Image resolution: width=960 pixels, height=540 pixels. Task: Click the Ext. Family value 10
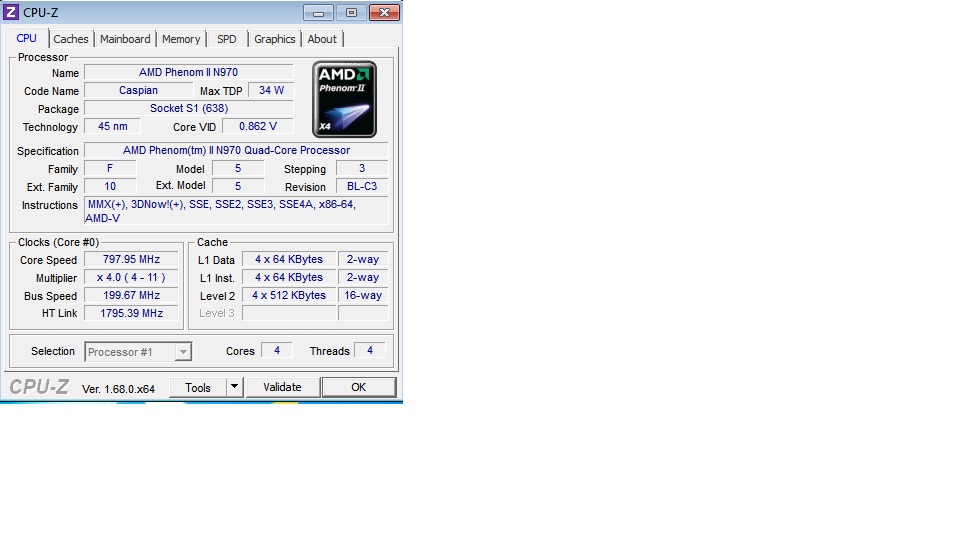pyautogui.click(x=110, y=186)
